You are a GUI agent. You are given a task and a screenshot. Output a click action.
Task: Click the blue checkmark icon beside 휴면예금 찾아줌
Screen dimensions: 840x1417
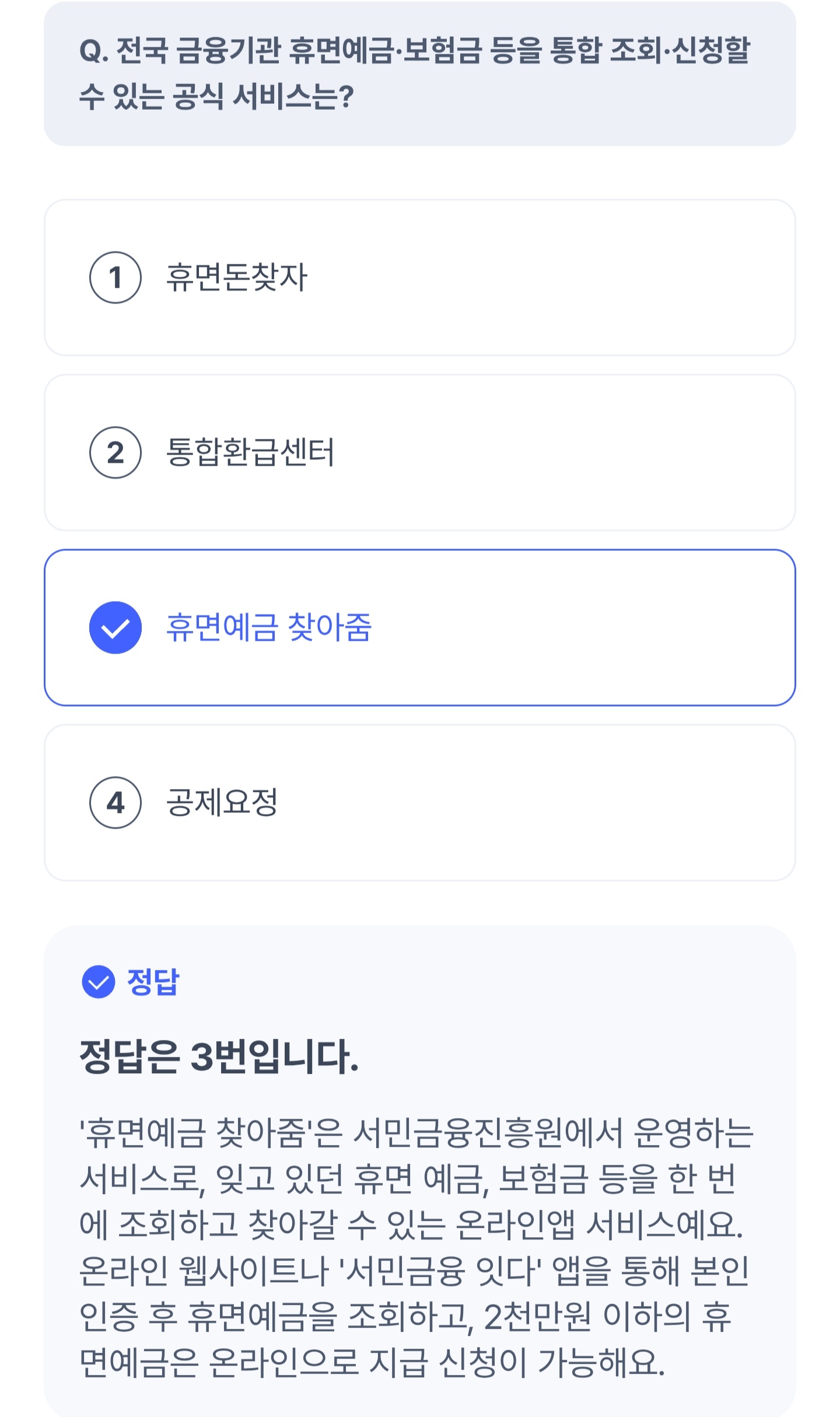coord(115,627)
